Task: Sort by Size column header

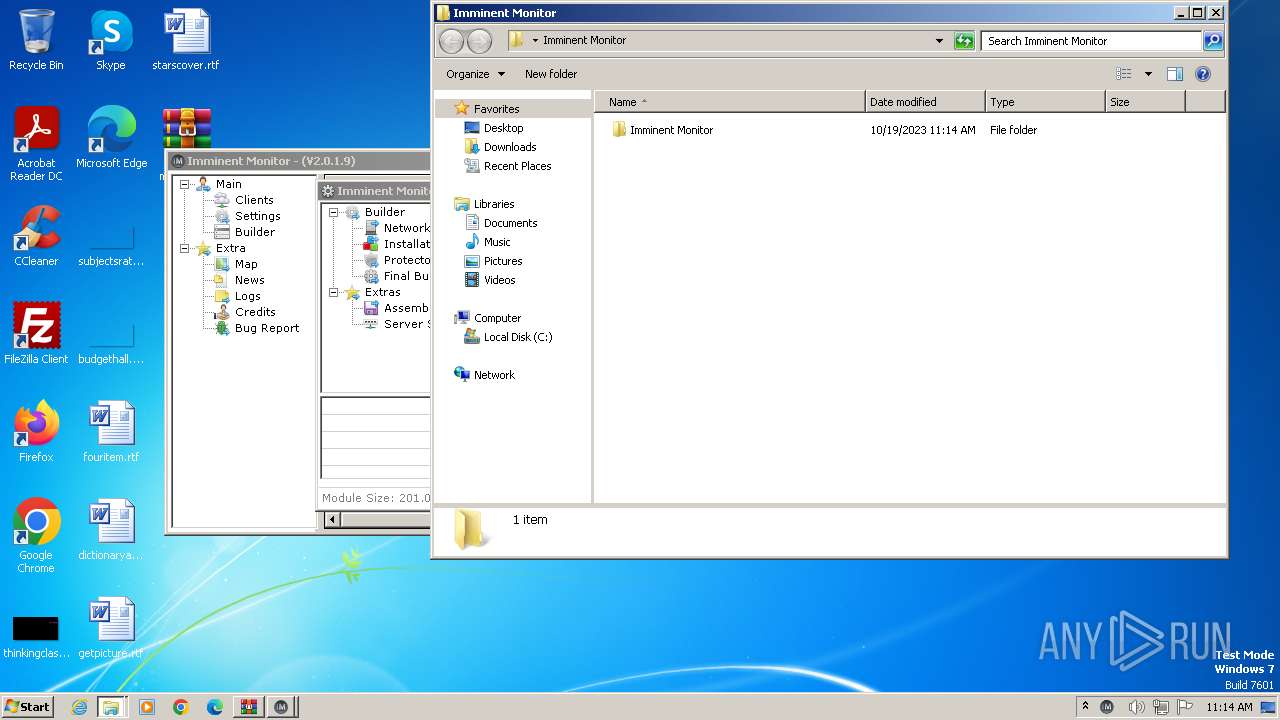Action: (x=1145, y=102)
